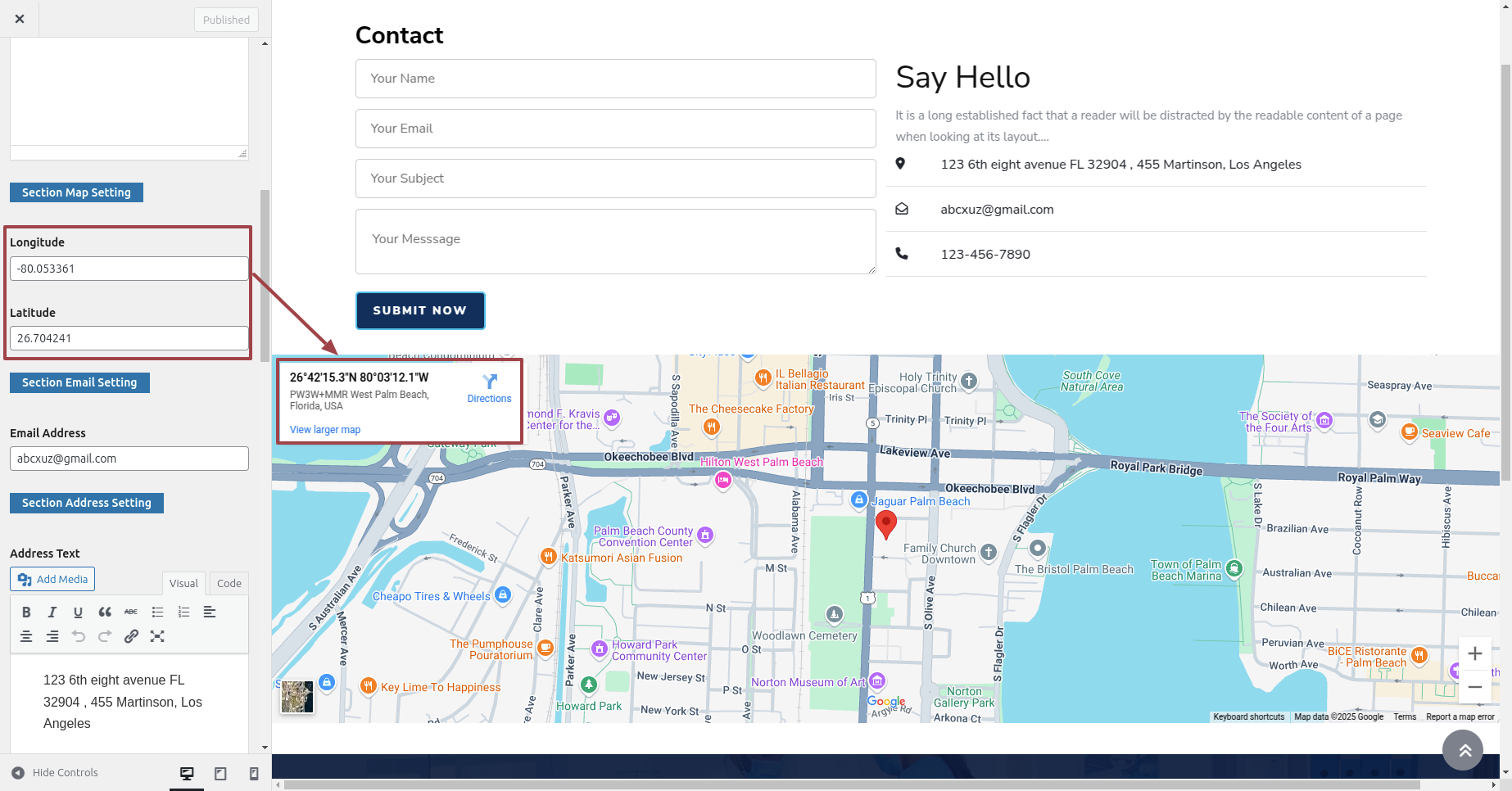Click the Email Address input field

129,459
